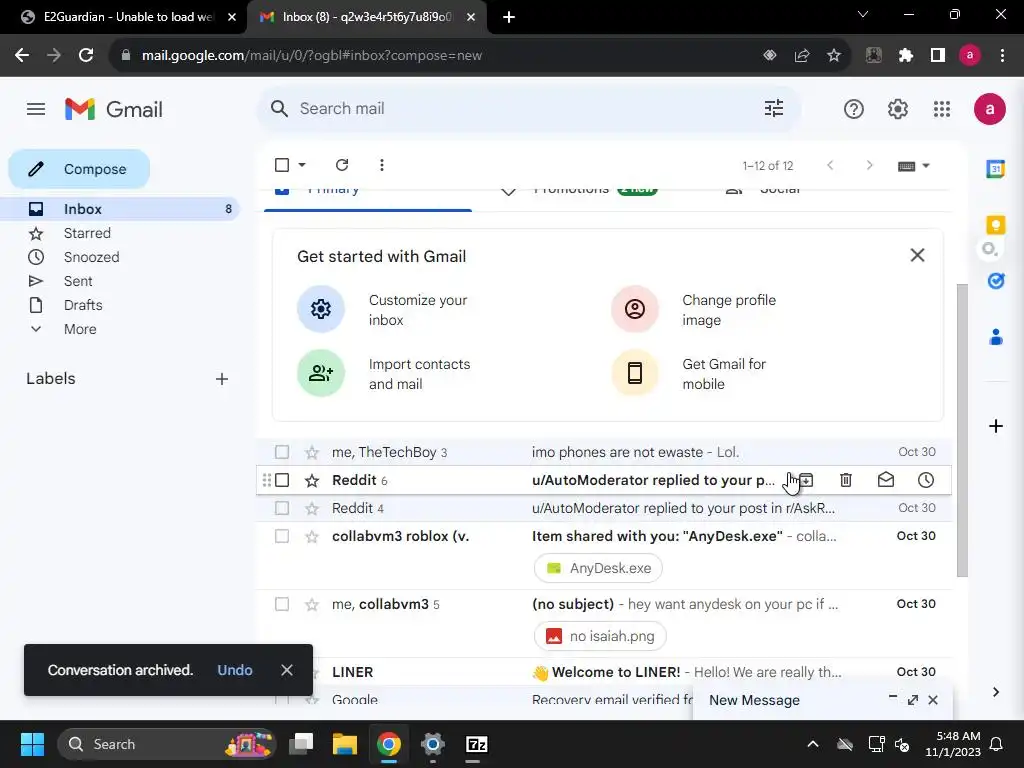Tick the collabvm3 roblox email checkbox

281,536
